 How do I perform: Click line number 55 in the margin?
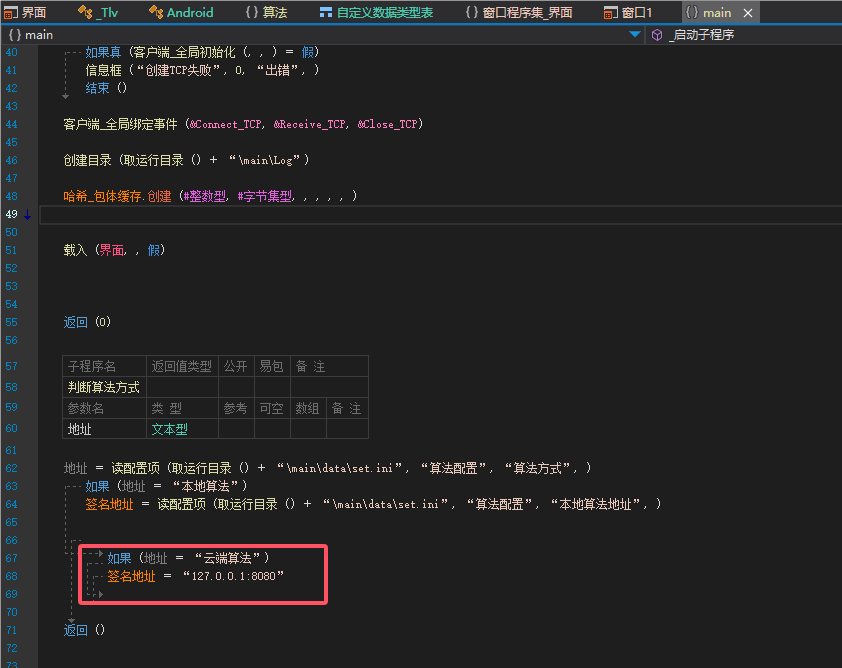[x=10, y=322]
